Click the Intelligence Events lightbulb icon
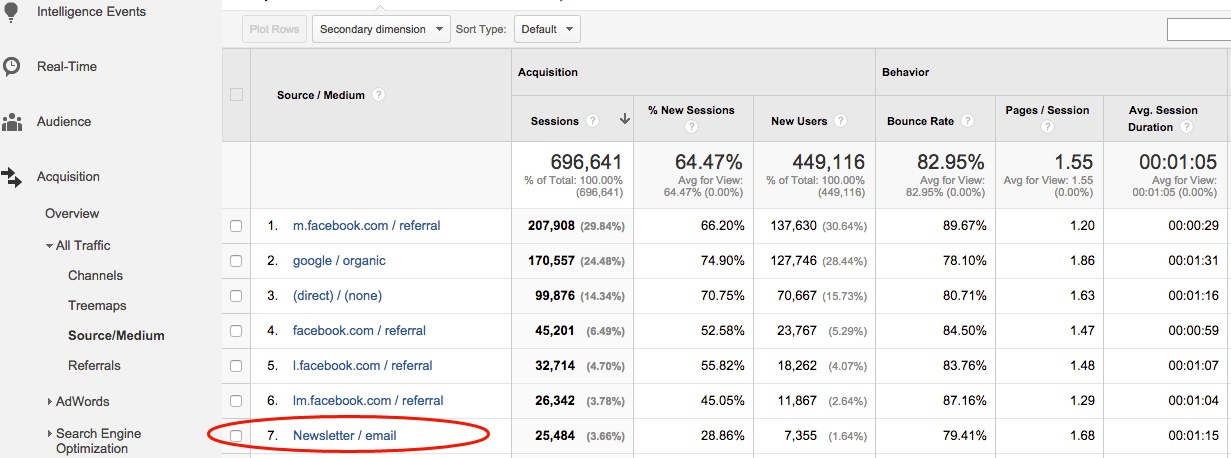 (12, 12)
